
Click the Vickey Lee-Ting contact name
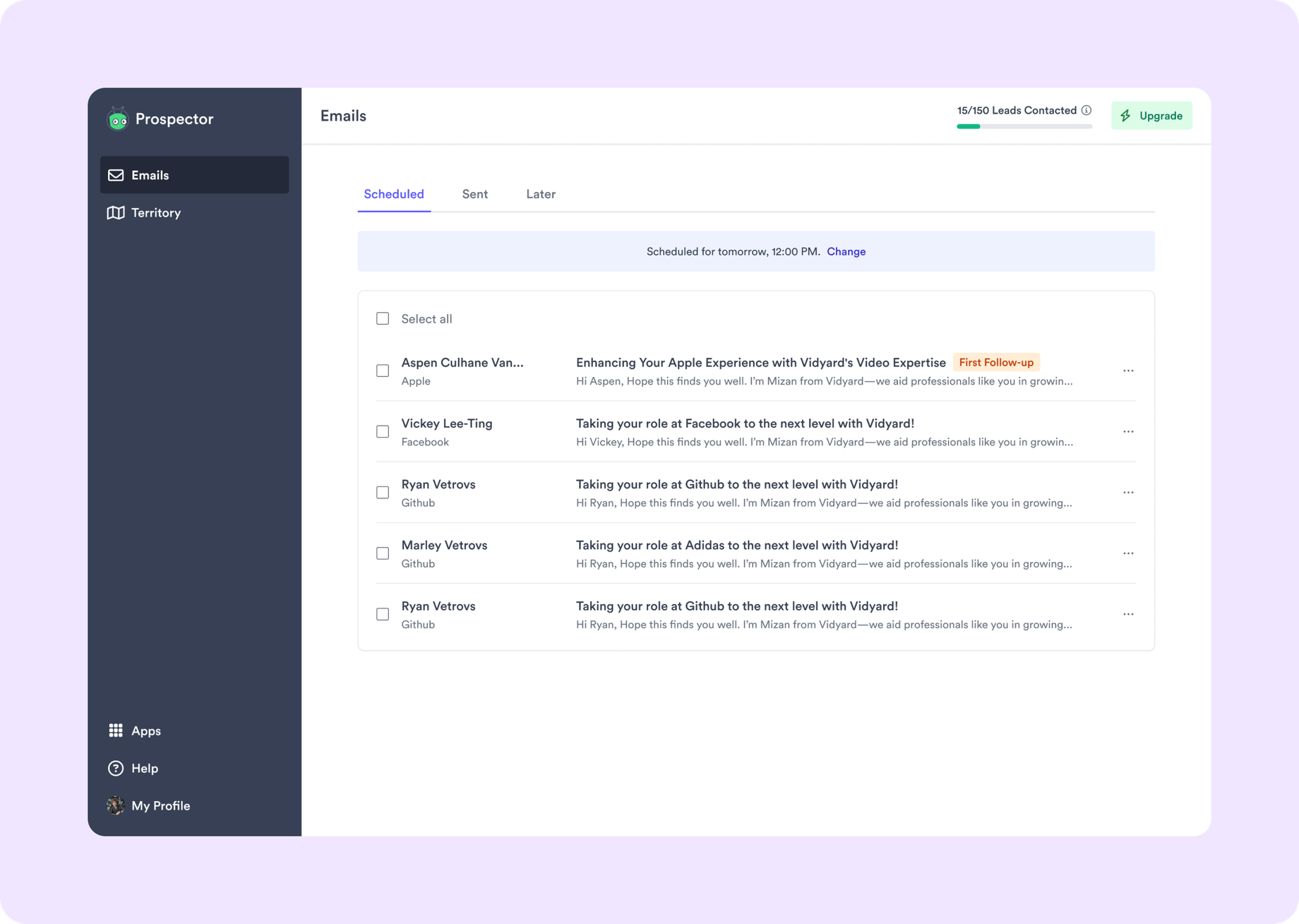[x=447, y=424]
